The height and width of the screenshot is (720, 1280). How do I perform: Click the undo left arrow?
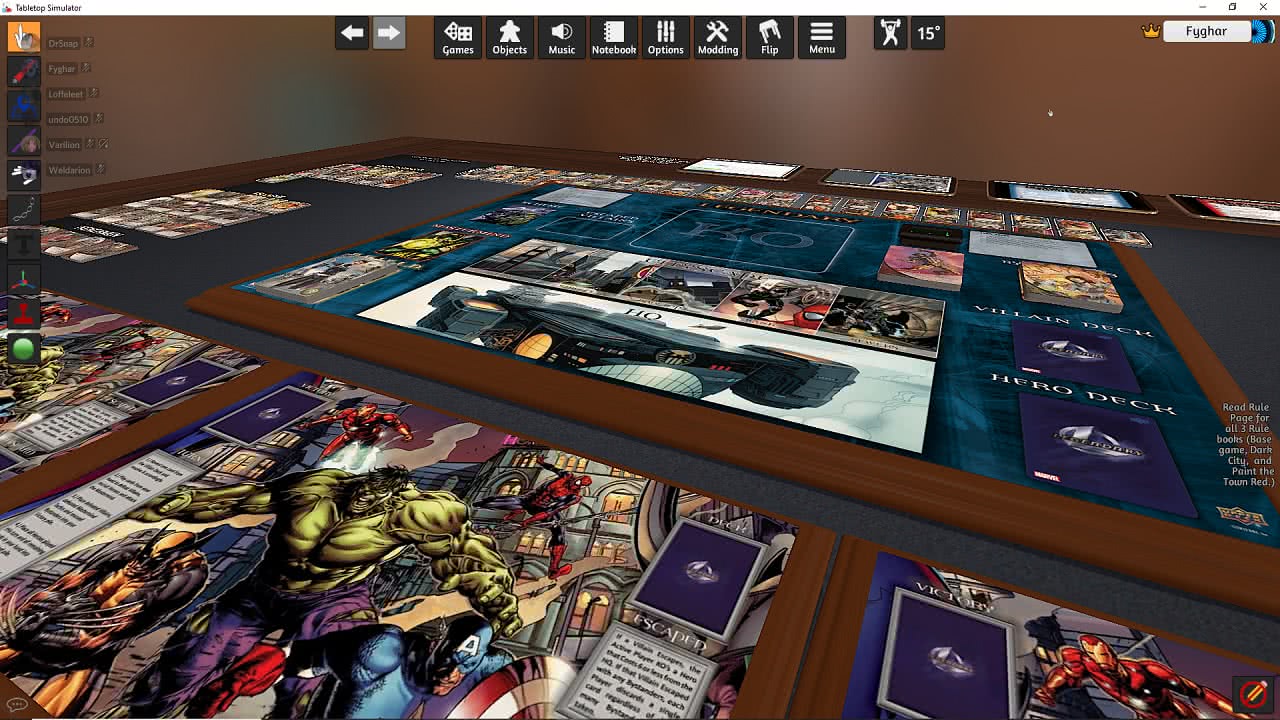(352, 33)
